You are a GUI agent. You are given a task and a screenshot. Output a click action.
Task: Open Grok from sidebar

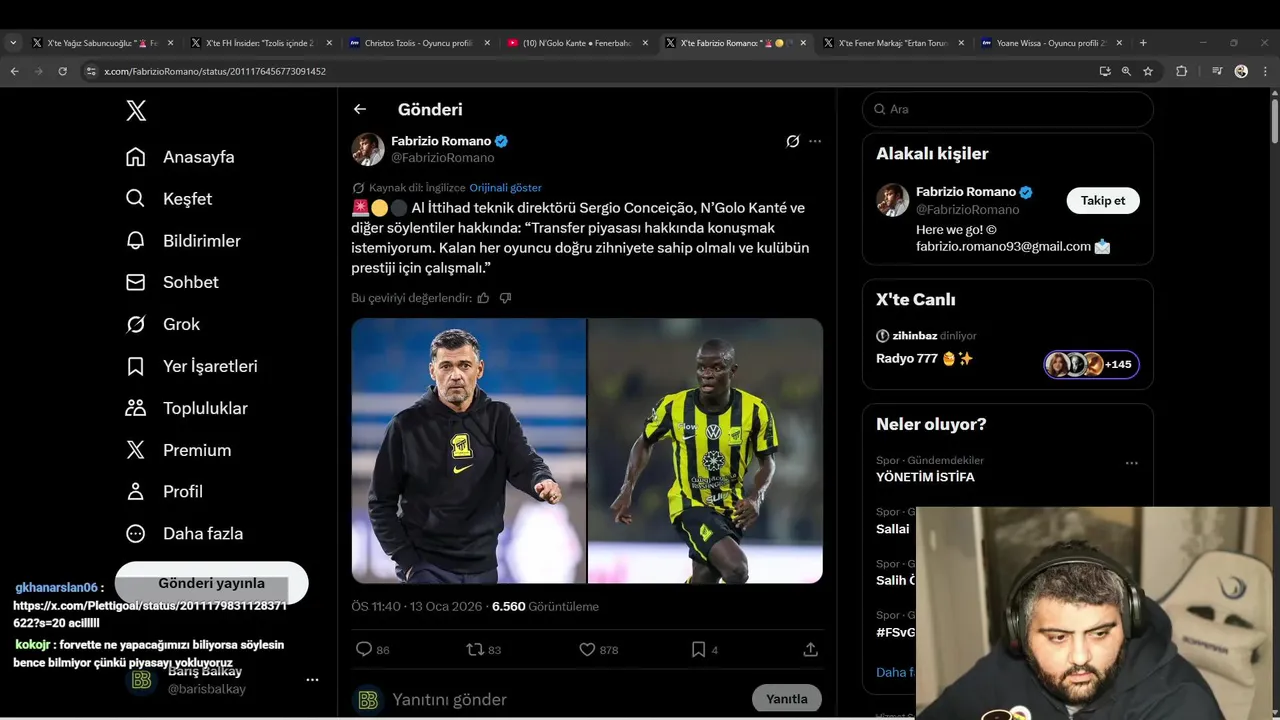pos(162,324)
